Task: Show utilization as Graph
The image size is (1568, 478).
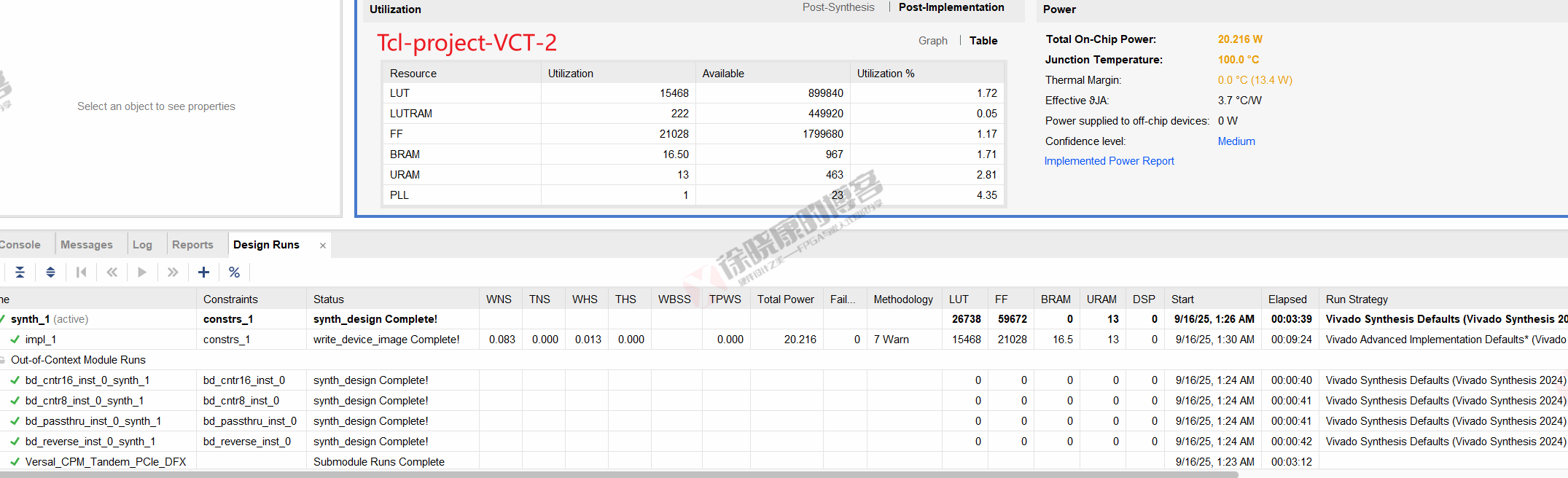Action: [x=933, y=41]
